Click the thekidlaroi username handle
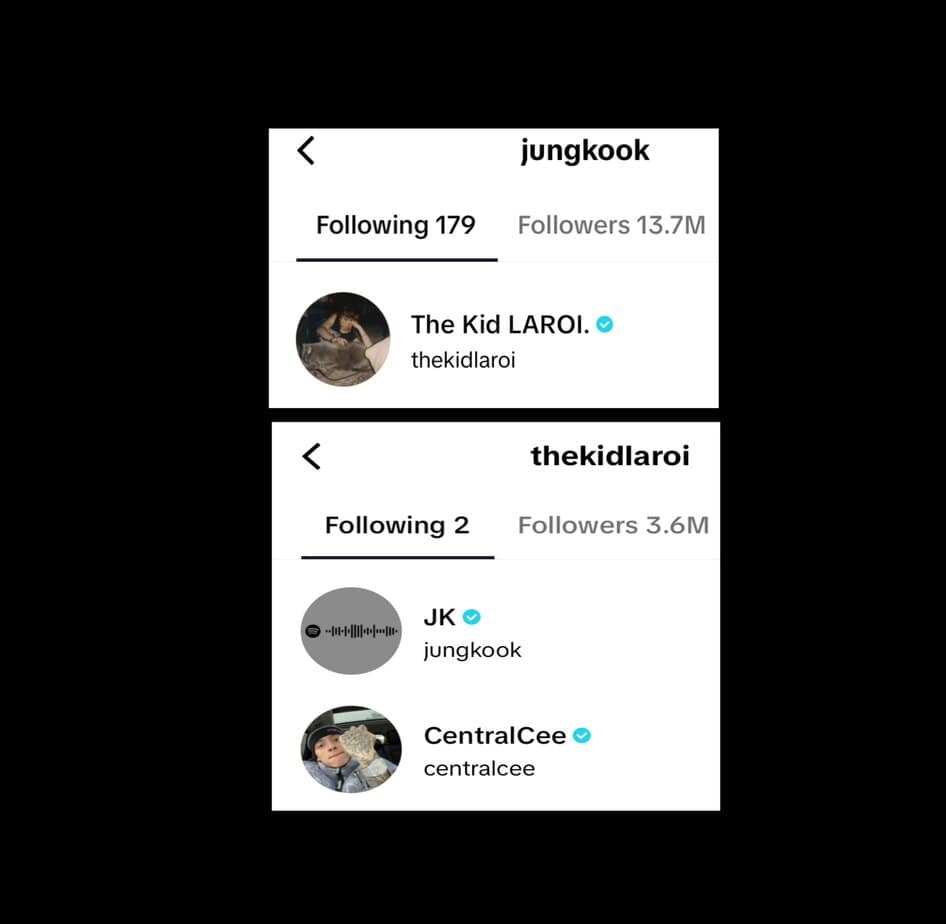946x924 pixels. pos(463,360)
